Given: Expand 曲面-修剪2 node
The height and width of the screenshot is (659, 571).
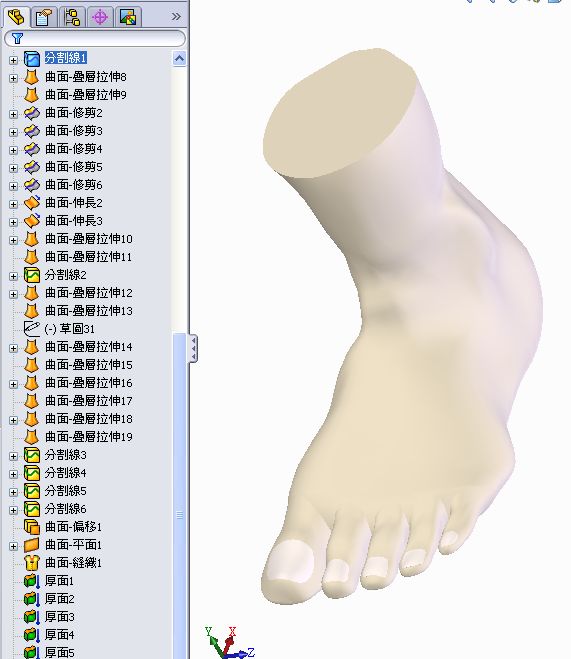Looking at the screenshot, I should click(x=13, y=114).
